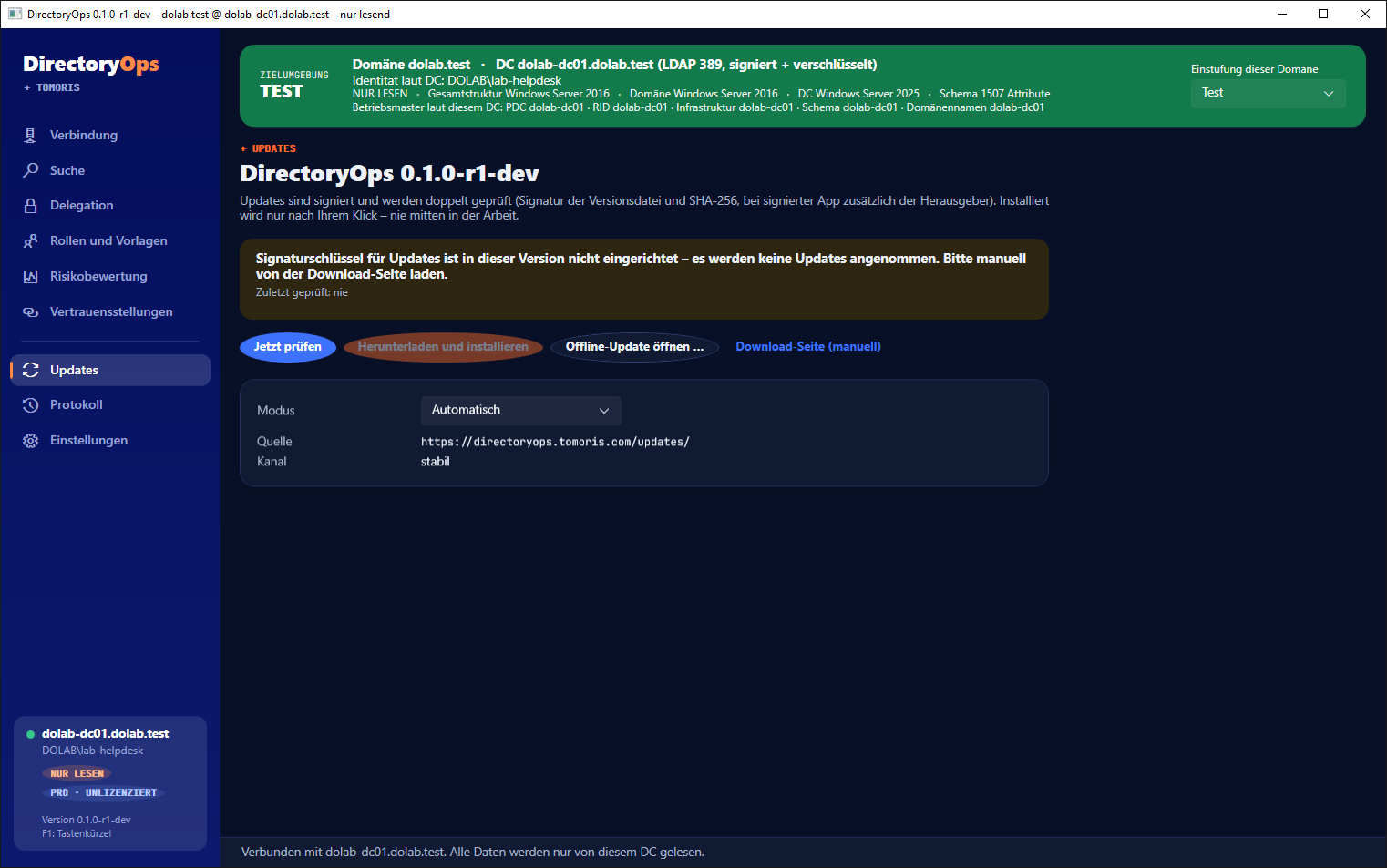Expand the Modus Automatisch dropdown
This screenshot has width=1387, height=868.
[x=520, y=411]
